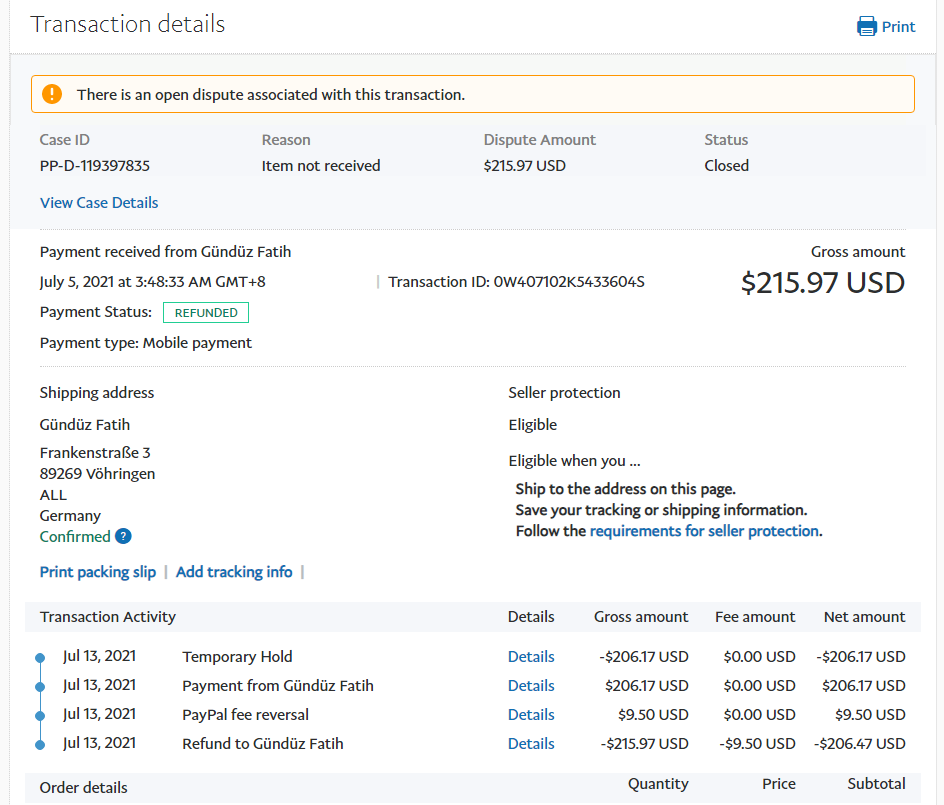Click the printer icon
Image resolution: width=944 pixels, height=805 pixels.
coord(867,27)
